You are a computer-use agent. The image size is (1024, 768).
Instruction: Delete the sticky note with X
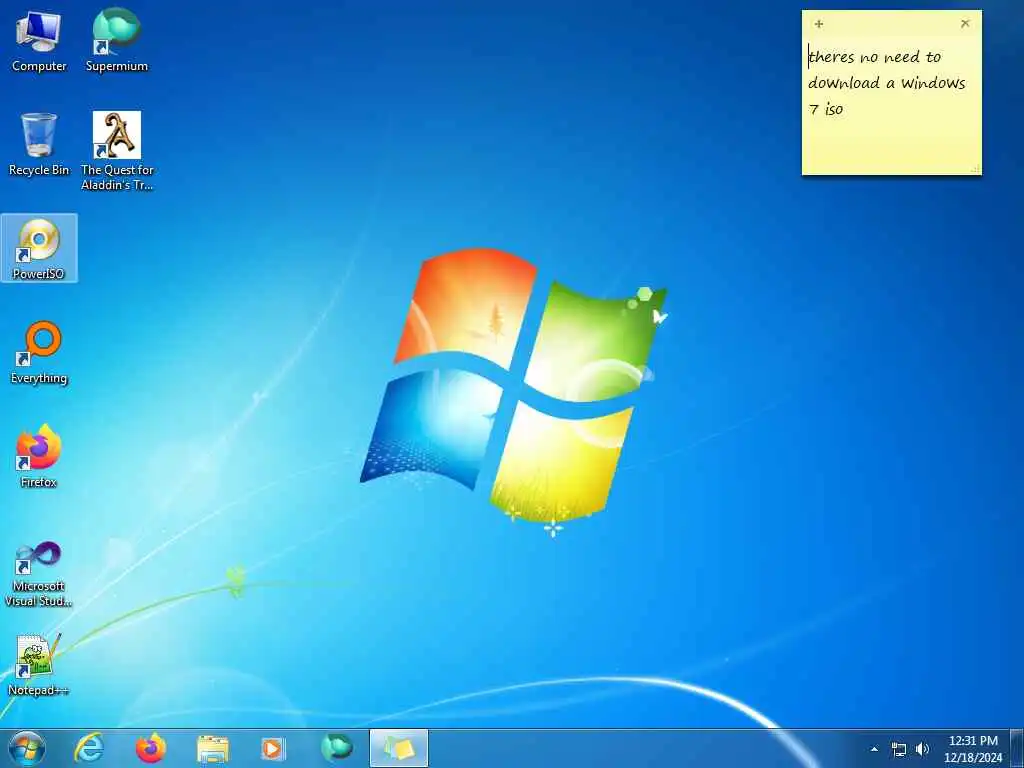(965, 24)
